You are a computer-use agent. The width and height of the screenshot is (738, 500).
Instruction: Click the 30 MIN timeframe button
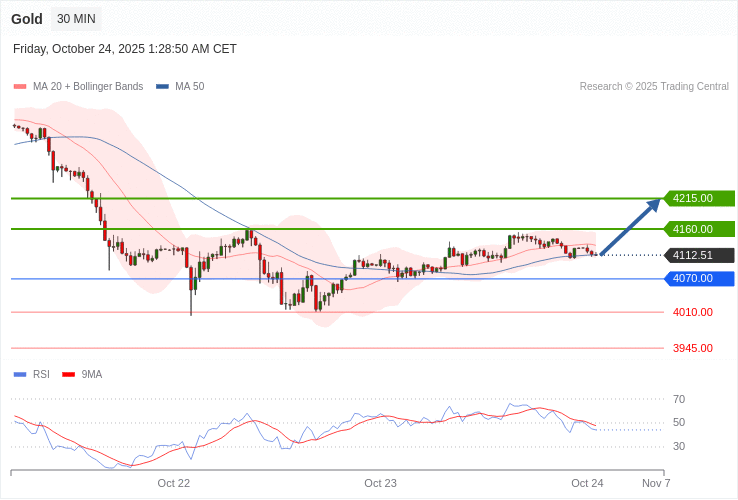[76, 19]
